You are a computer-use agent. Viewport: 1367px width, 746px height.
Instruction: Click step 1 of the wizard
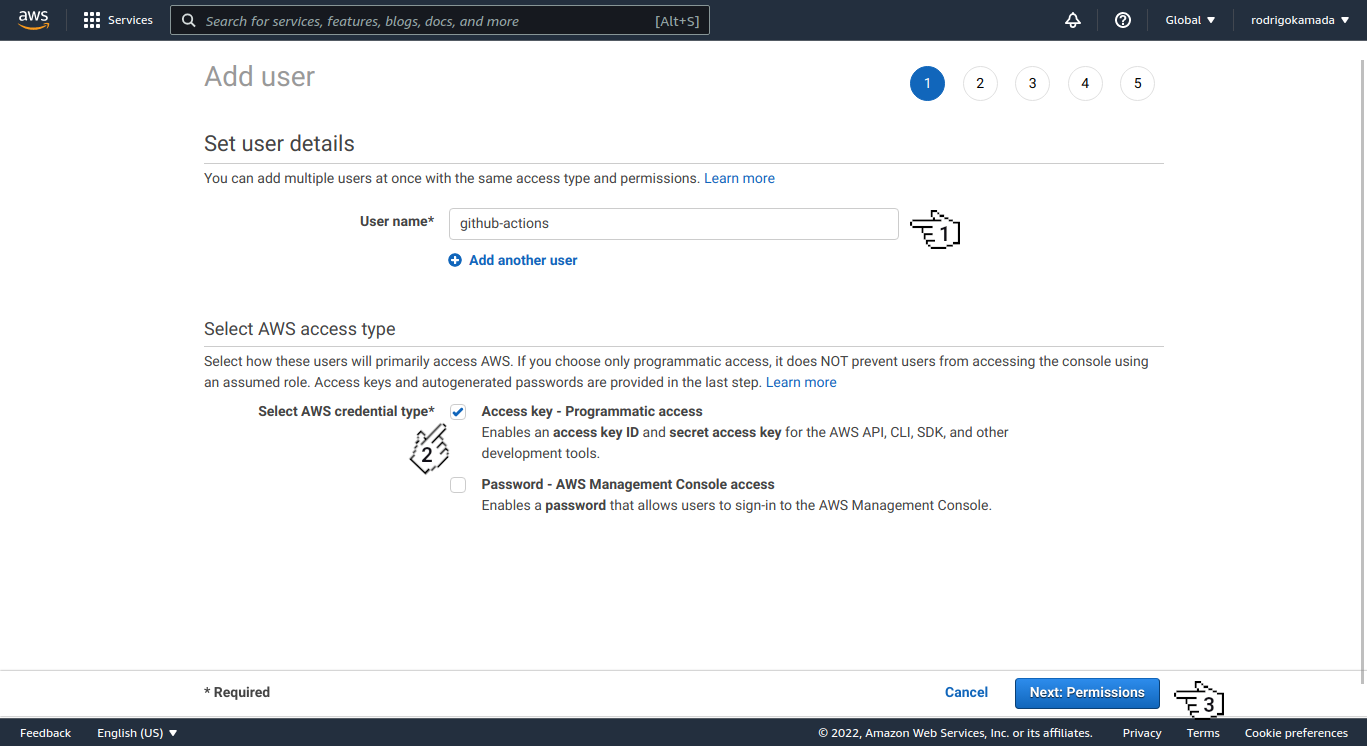click(927, 83)
